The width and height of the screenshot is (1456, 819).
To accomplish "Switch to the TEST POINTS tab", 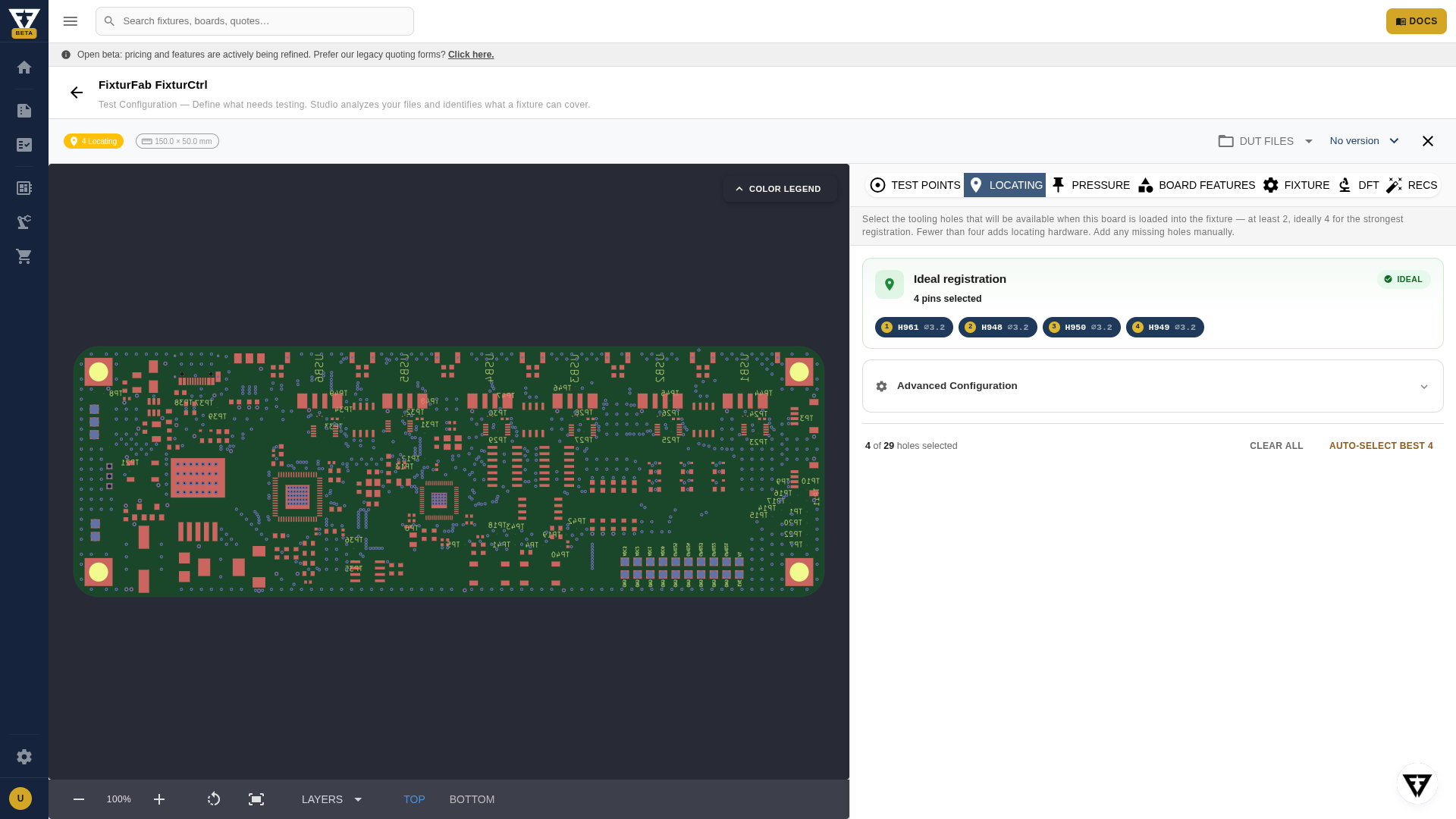I will [915, 185].
